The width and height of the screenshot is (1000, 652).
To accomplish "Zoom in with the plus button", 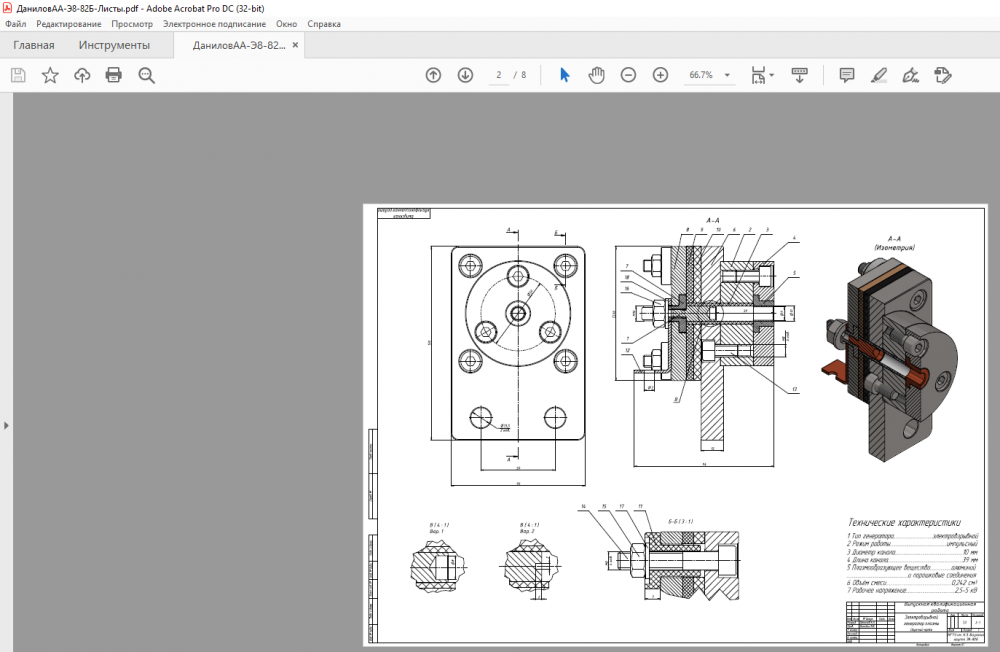I will coord(660,75).
